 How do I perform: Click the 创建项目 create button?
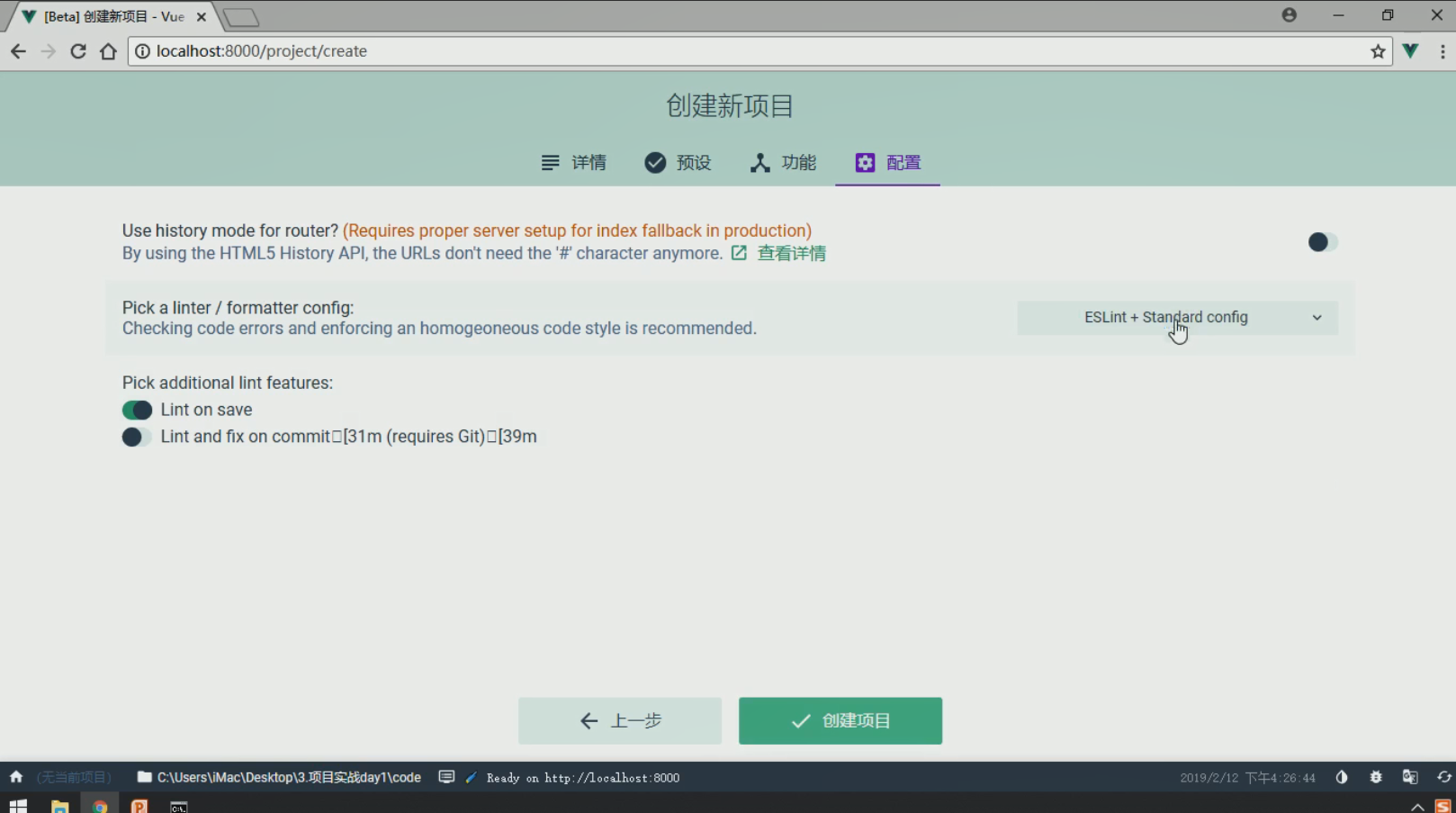(x=840, y=720)
